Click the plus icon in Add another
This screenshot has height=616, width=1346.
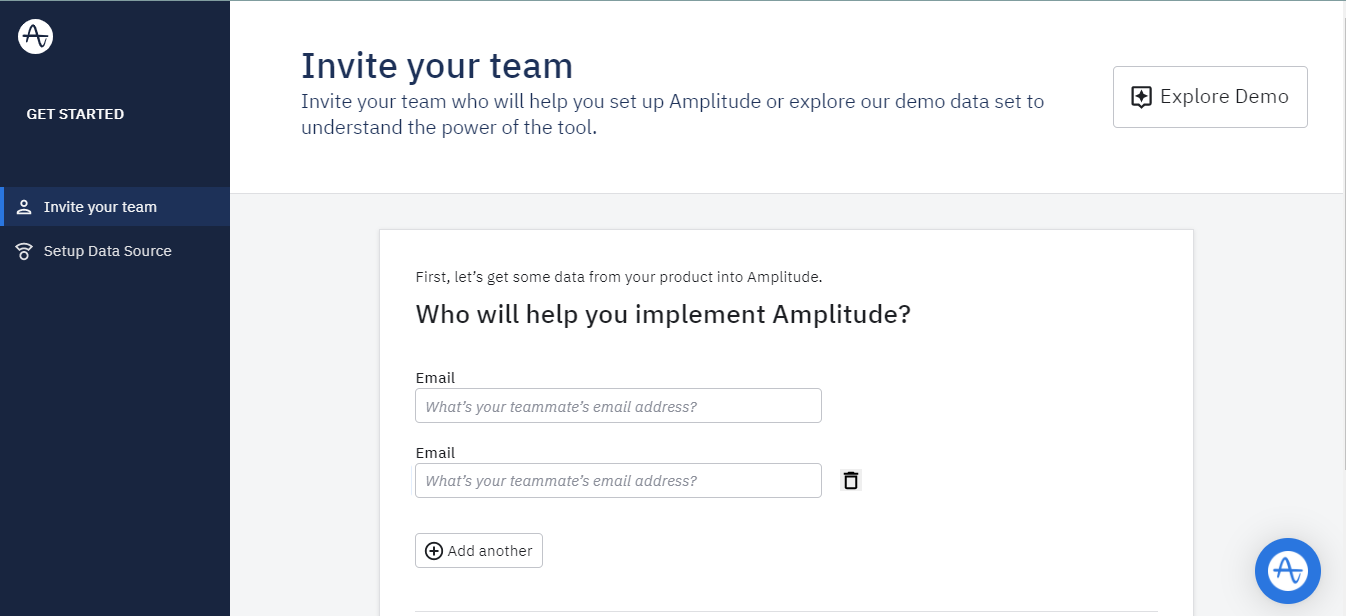(x=434, y=551)
